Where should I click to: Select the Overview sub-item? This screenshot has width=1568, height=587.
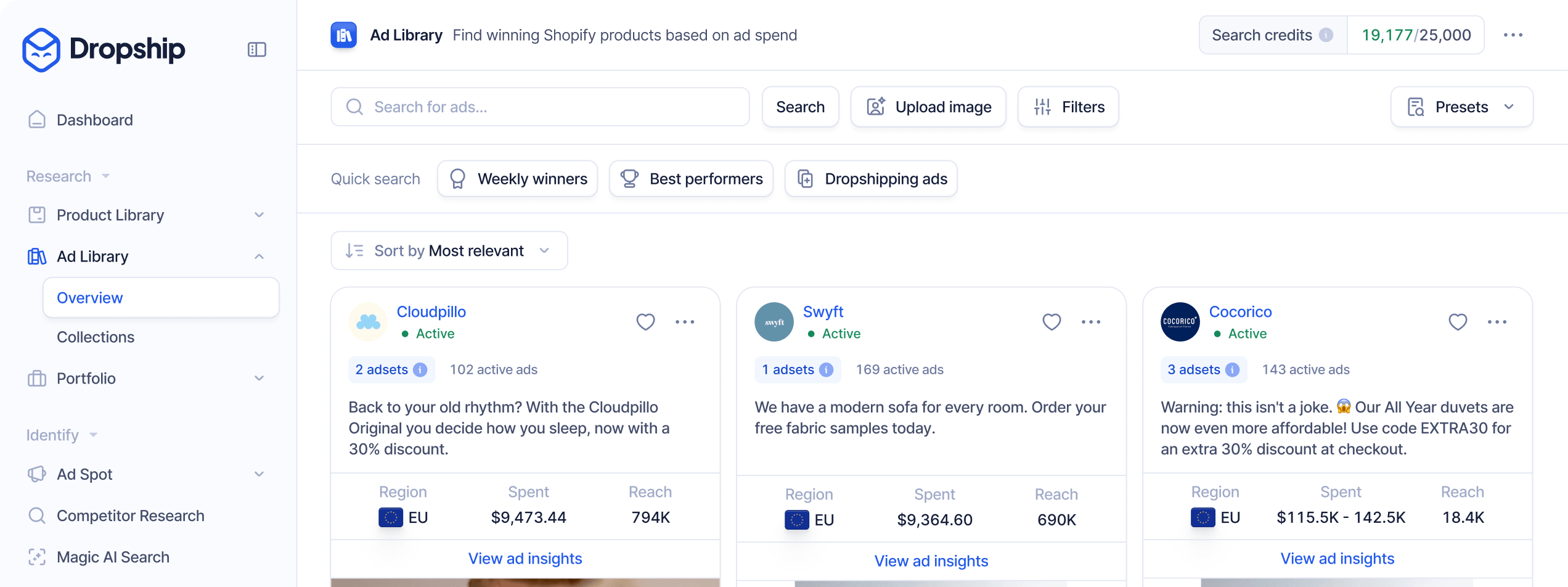161,298
